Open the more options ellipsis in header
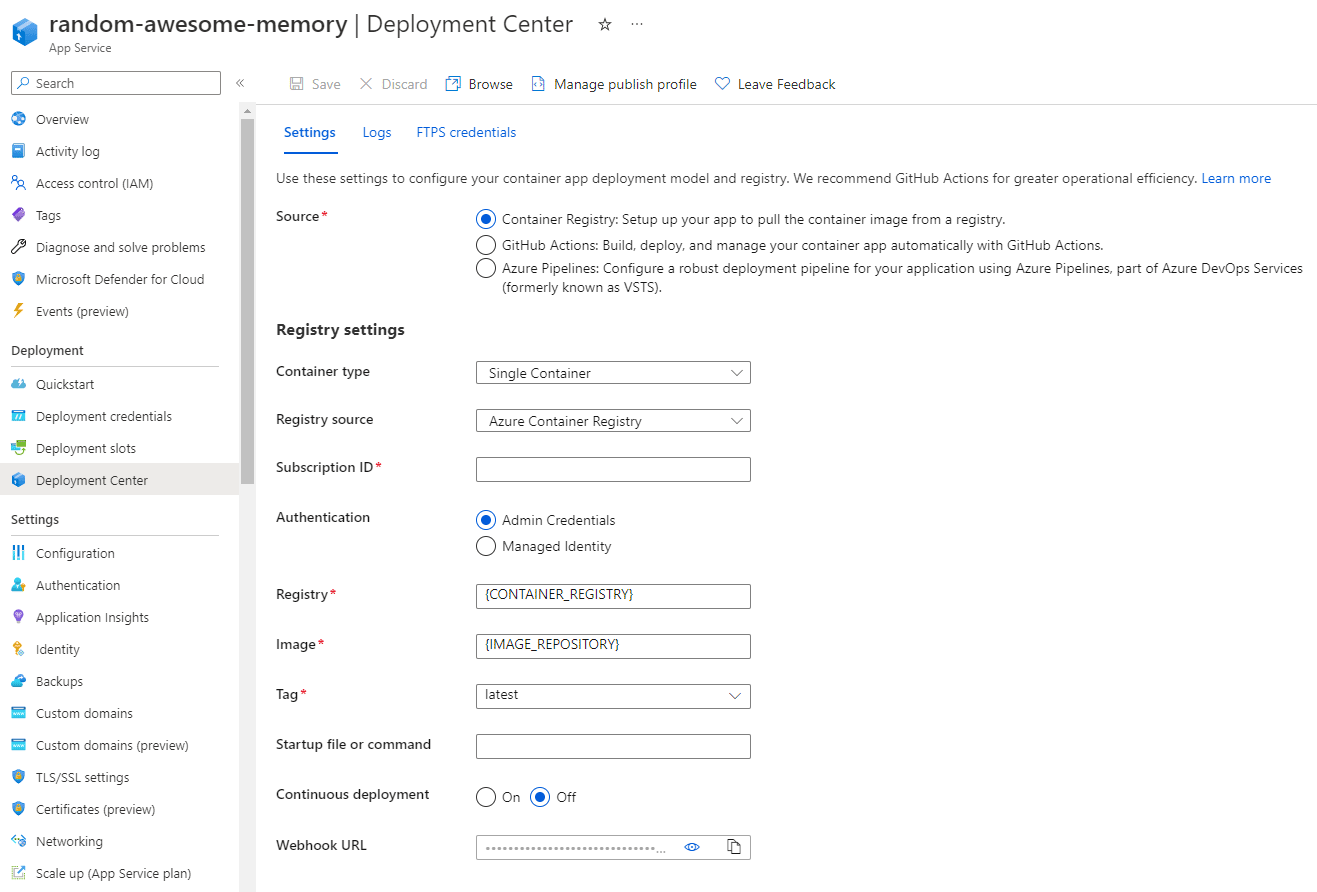 (637, 25)
